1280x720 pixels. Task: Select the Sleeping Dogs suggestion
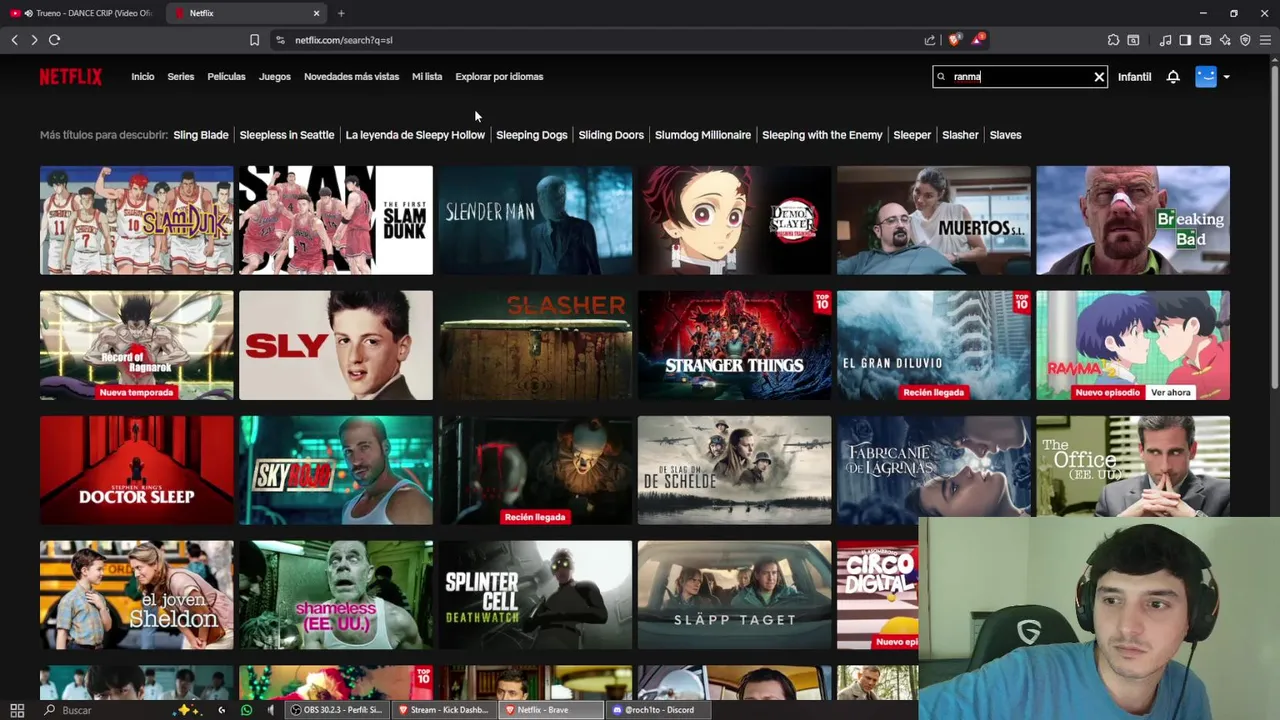point(532,135)
